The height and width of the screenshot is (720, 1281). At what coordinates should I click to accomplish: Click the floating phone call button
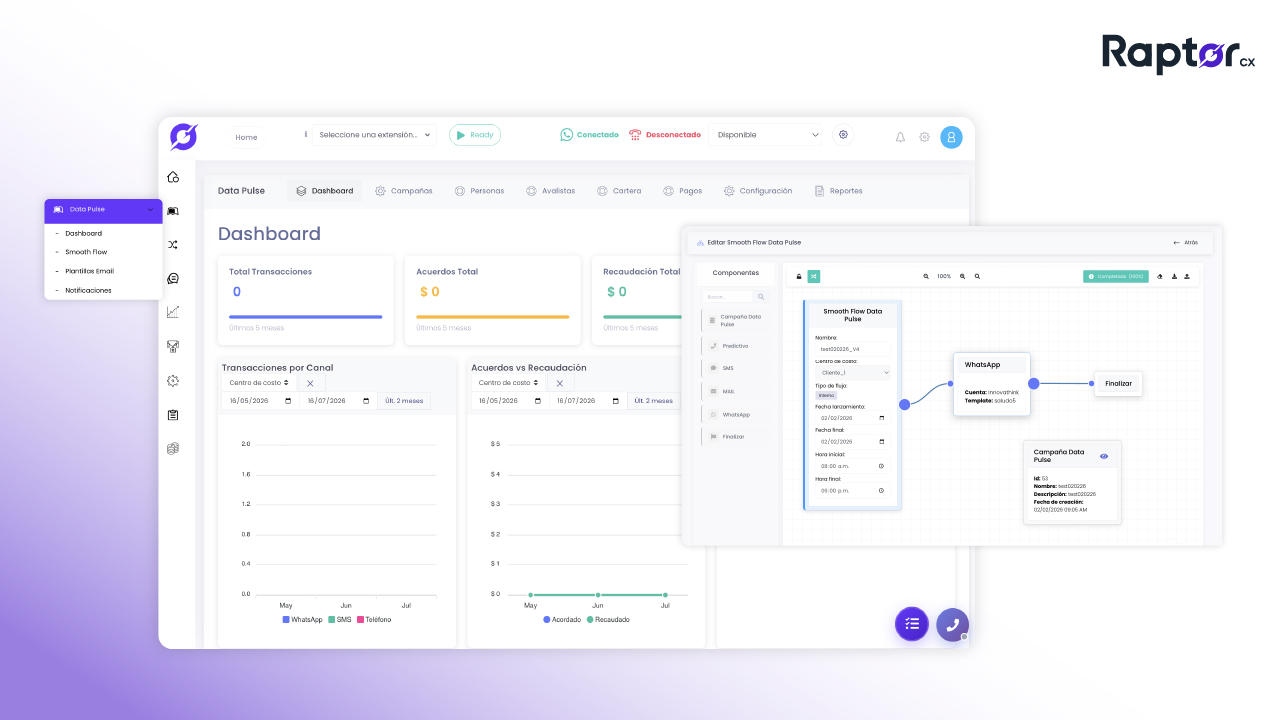click(x=953, y=625)
